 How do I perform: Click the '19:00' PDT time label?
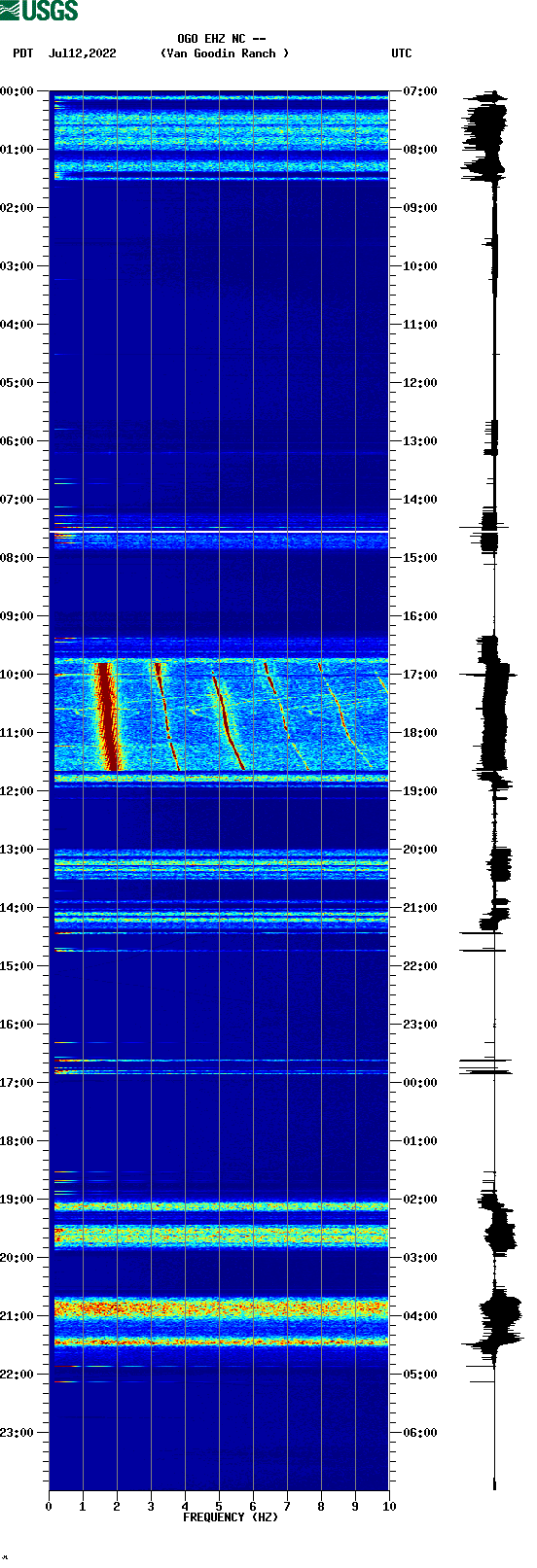(x=18, y=1200)
